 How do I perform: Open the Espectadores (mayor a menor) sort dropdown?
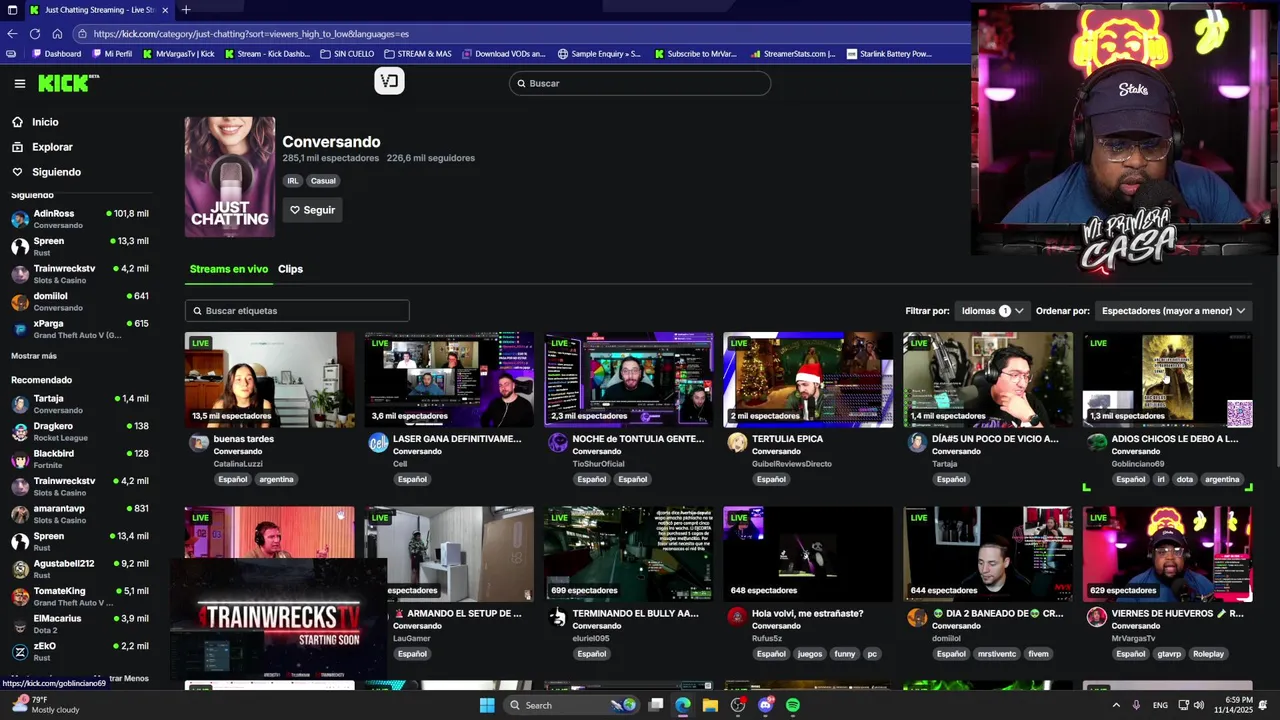coord(1173,311)
